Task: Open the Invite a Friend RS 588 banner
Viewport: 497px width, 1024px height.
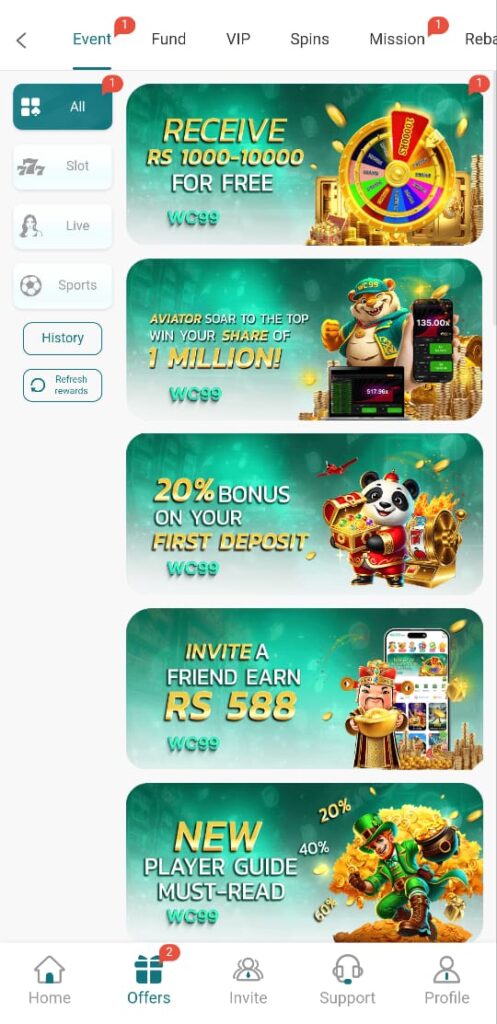Action: 304,689
